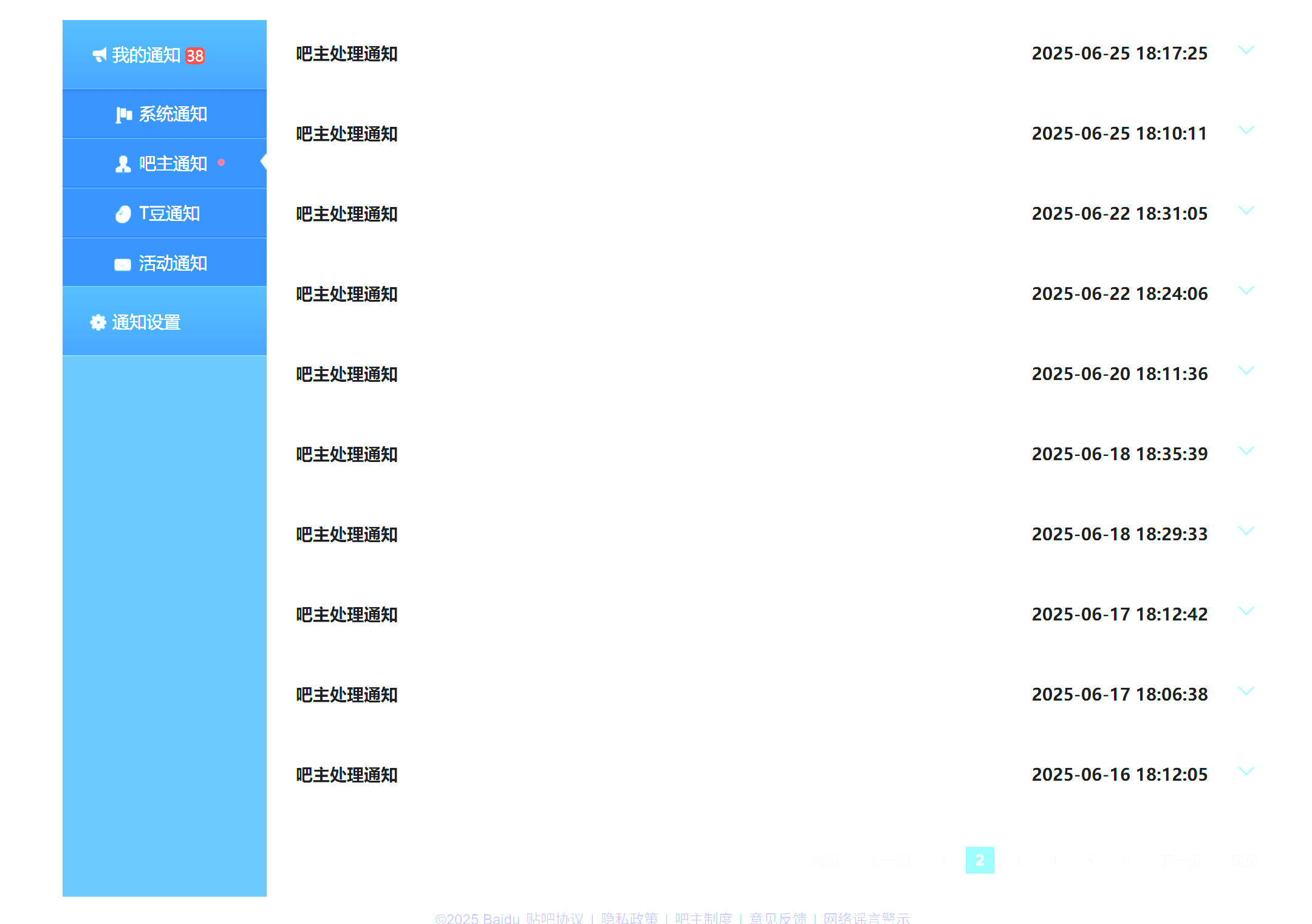Click the current page 2 button
The image size is (1312, 924).
(x=980, y=860)
